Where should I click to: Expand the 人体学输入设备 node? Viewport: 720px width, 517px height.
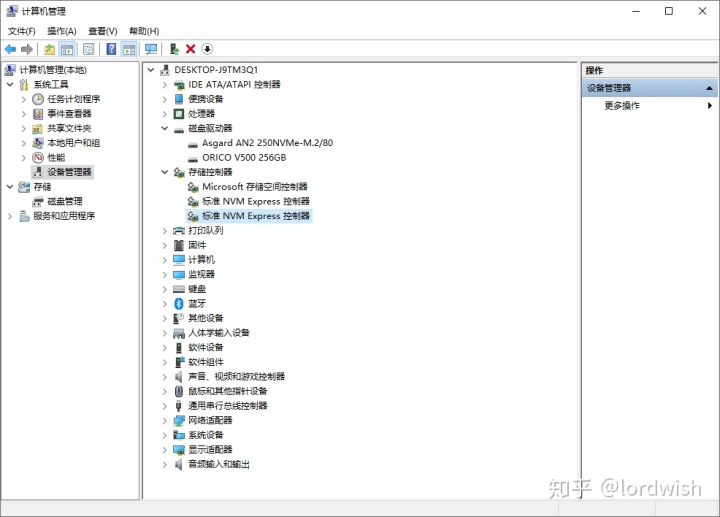[165, 333]
